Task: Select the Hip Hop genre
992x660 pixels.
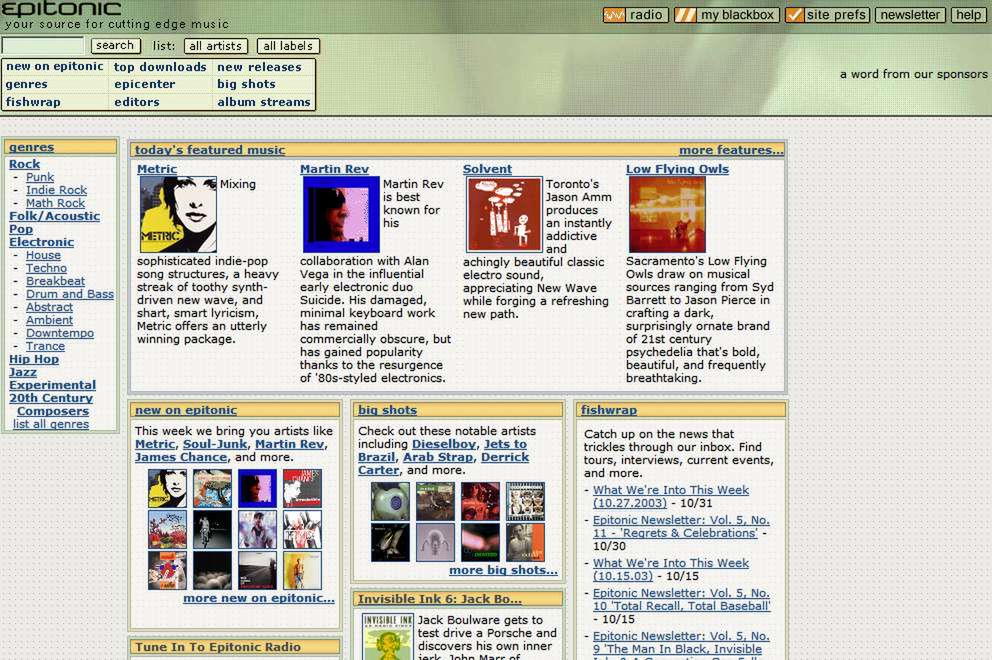Action: (x=34, y=359)
